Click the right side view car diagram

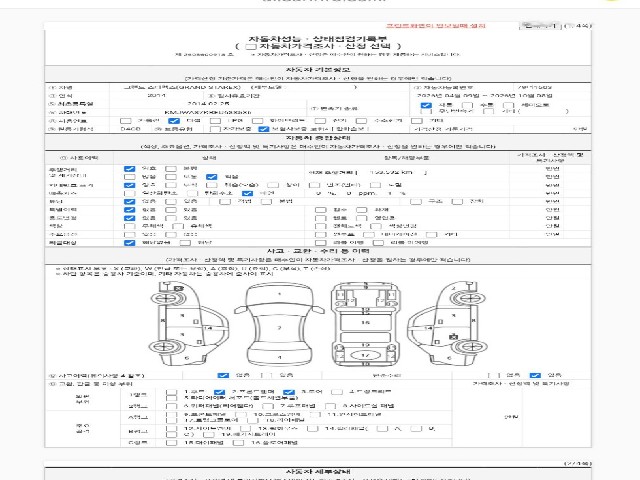pyautogui.click(x=448, y=323)
